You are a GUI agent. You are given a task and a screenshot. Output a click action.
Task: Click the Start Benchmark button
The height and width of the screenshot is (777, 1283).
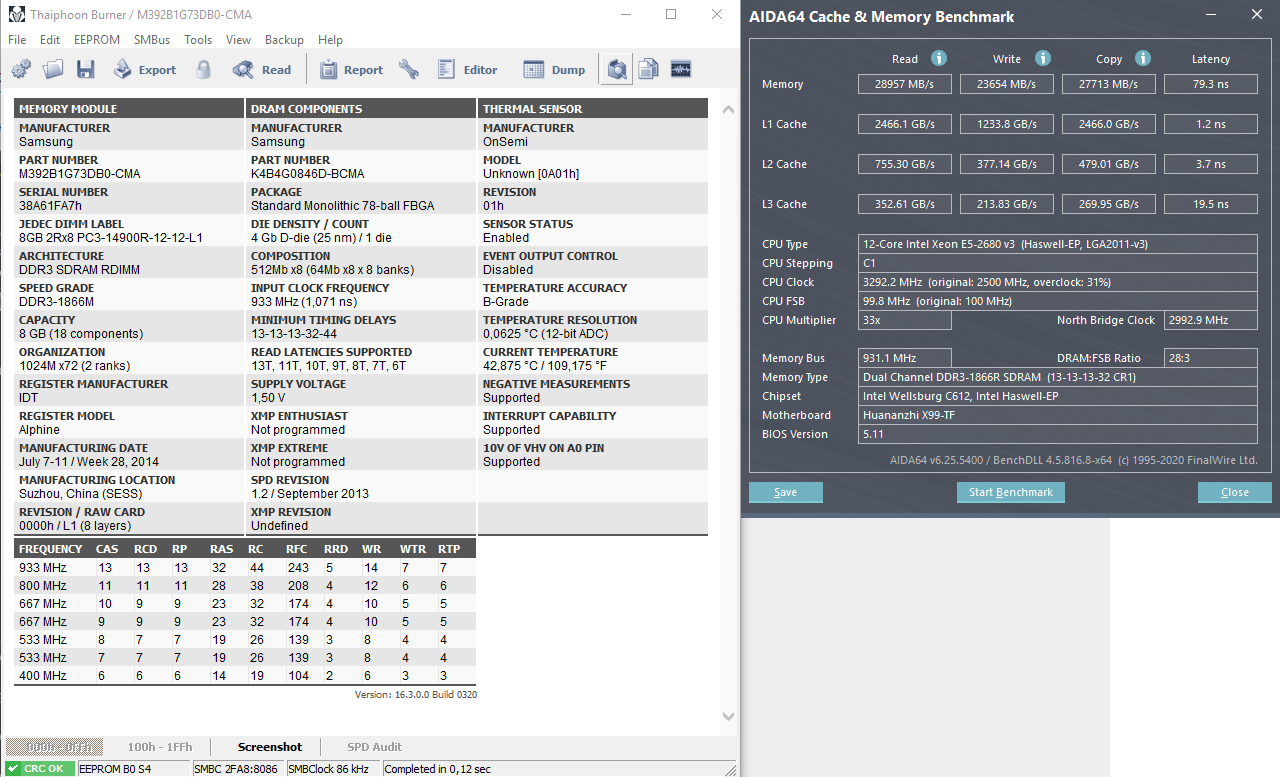(1011, 492)
